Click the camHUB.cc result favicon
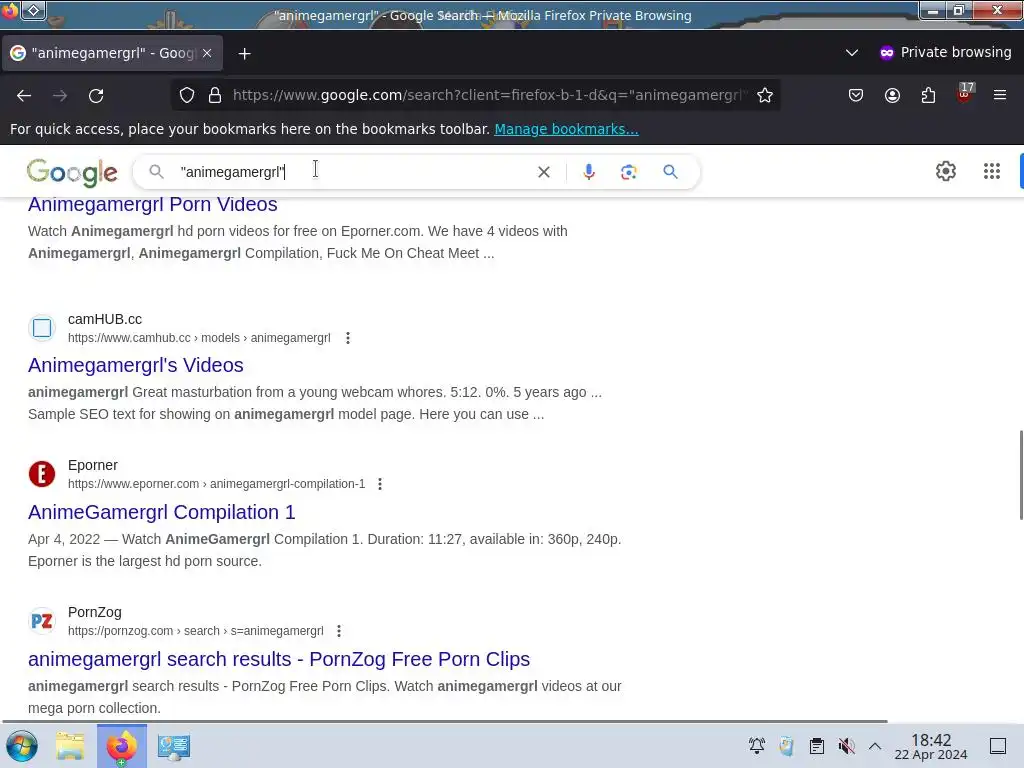The image size is (1024, 768). point(42,328)
